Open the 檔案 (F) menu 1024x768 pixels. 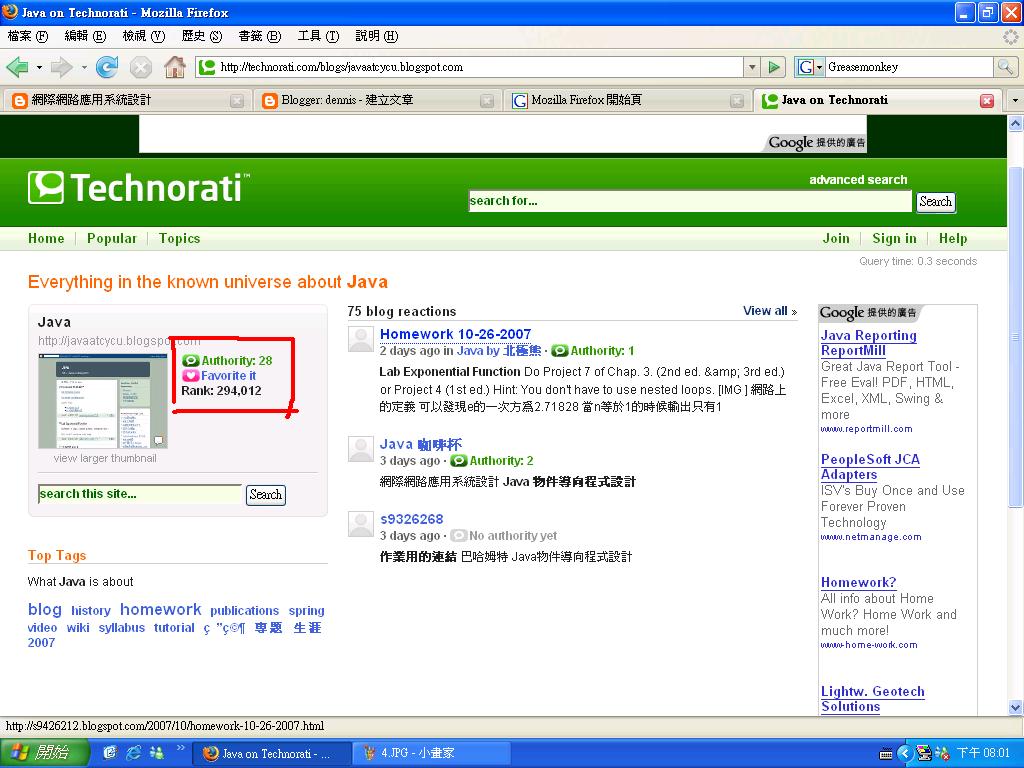pos(28,37)
